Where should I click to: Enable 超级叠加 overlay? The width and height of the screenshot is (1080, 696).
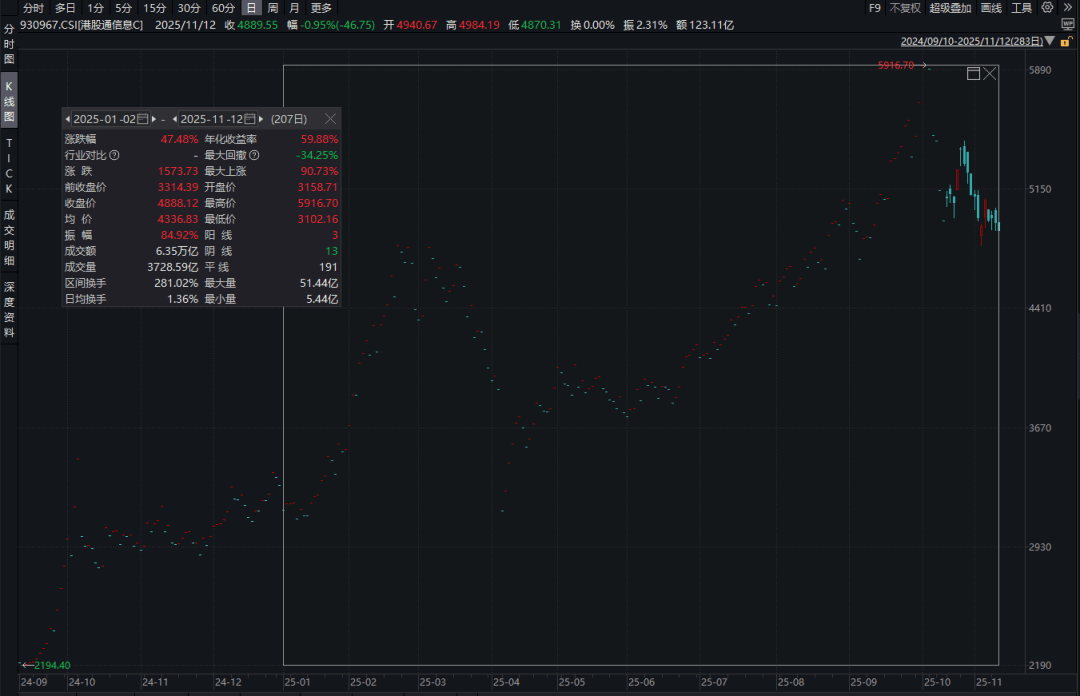[949, 8]
